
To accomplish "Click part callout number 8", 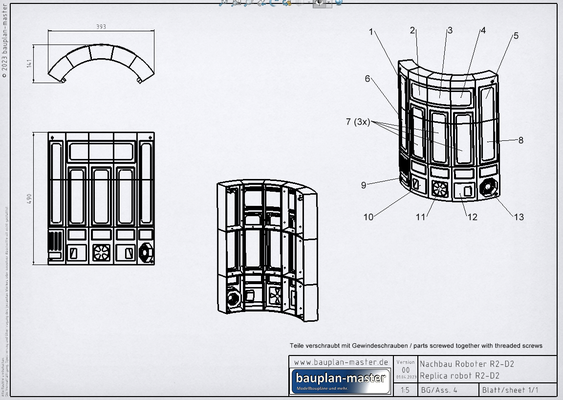I will pyautogui.click(x=521, y=140).
